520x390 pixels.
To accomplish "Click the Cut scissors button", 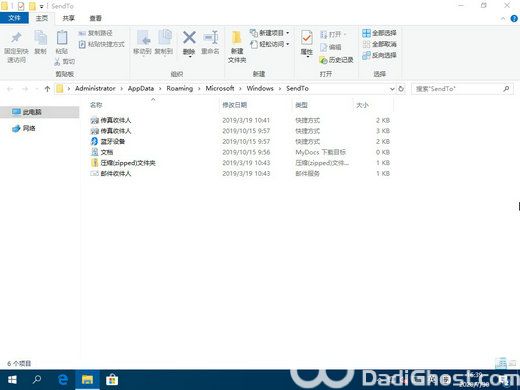I will [64, 61].
